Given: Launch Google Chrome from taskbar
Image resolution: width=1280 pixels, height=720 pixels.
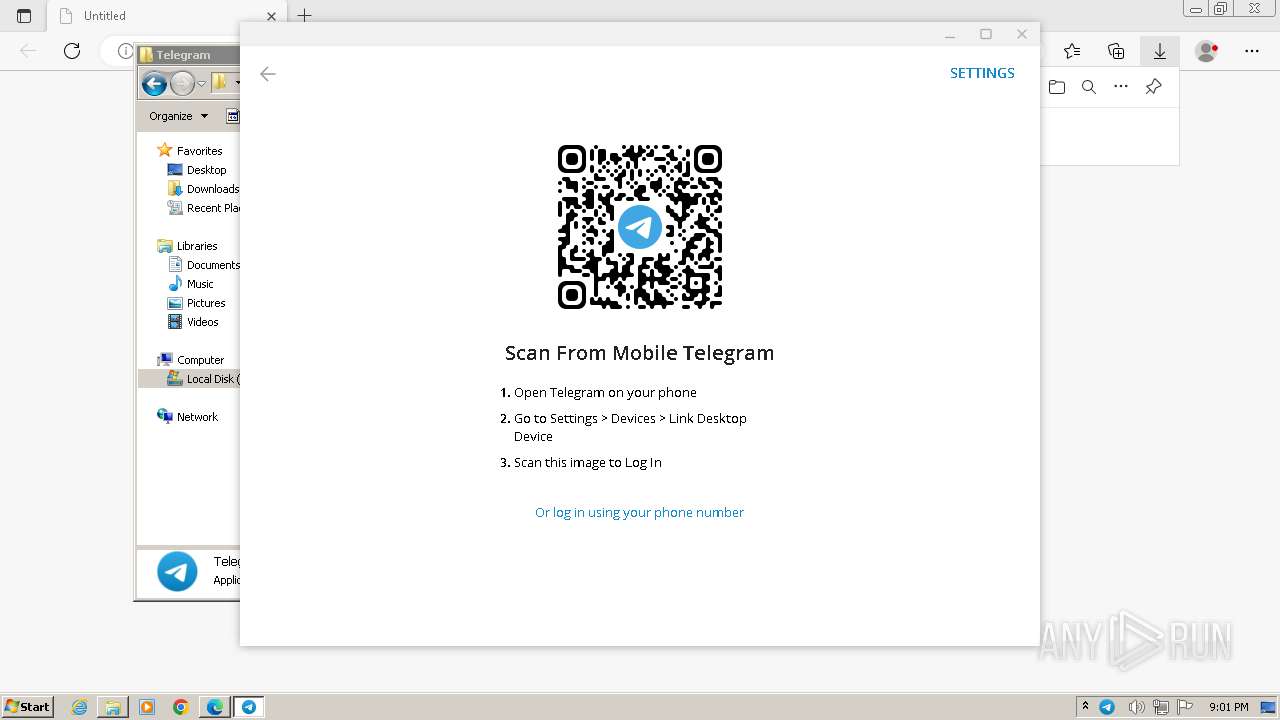Looking at the screenshot, I should 181,707.
